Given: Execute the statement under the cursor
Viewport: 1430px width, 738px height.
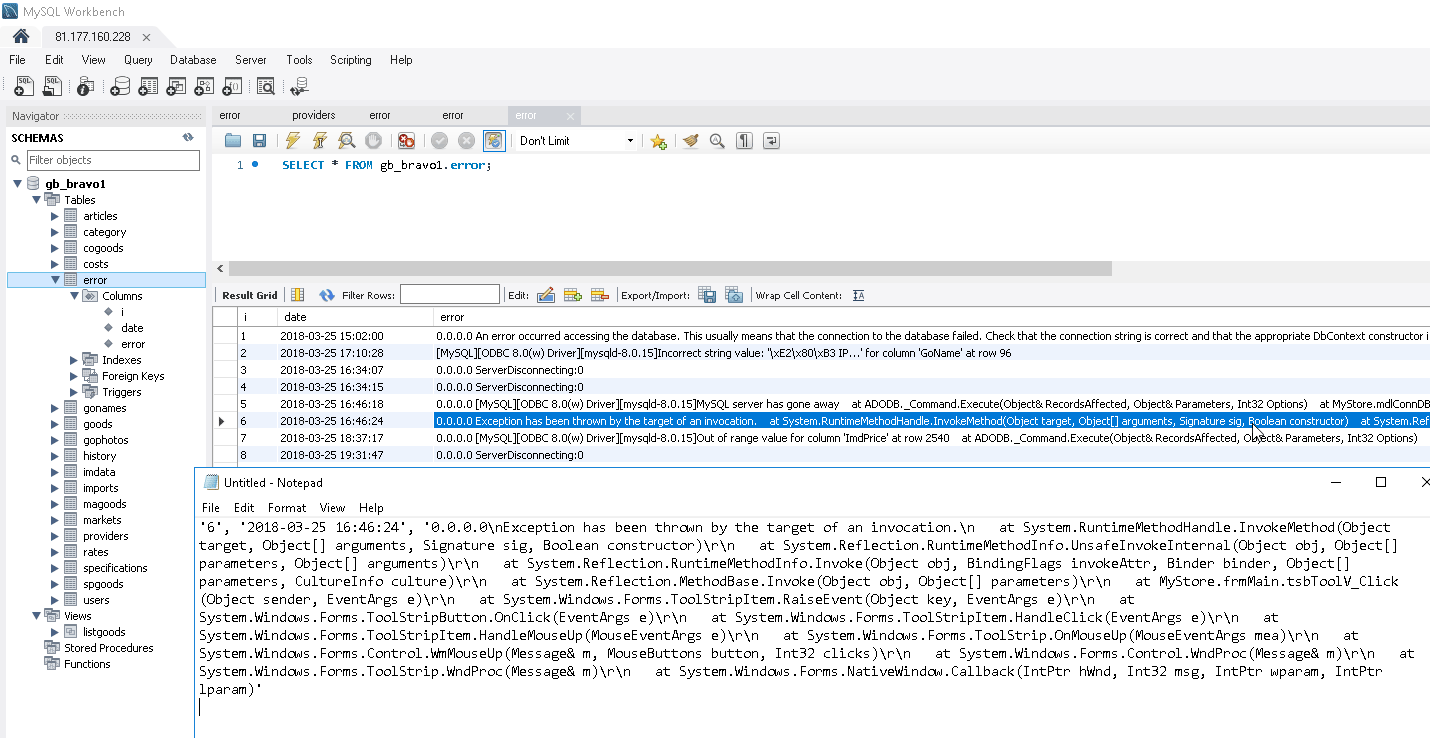Looking at the screenshot, I should pyautogui.click(x=320, y=141).
